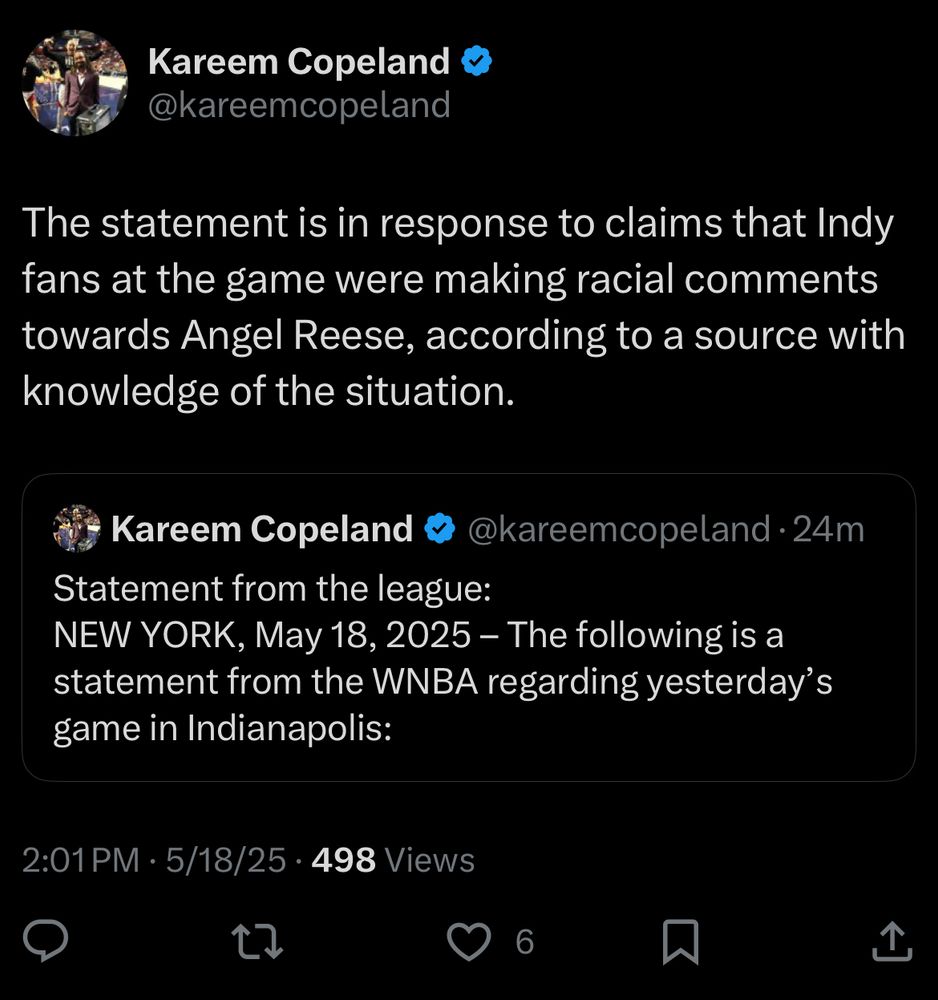Open the profile via Kareem Copeland's name
Viewport: 938px width, 1000px height.
[298, 61]
